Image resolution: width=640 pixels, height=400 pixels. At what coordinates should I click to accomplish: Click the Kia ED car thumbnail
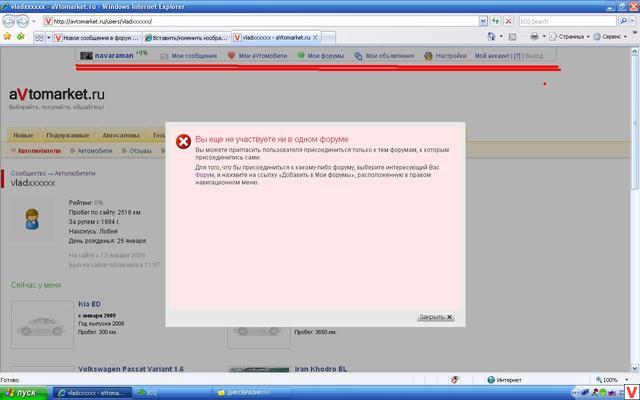tap(42, 325)
